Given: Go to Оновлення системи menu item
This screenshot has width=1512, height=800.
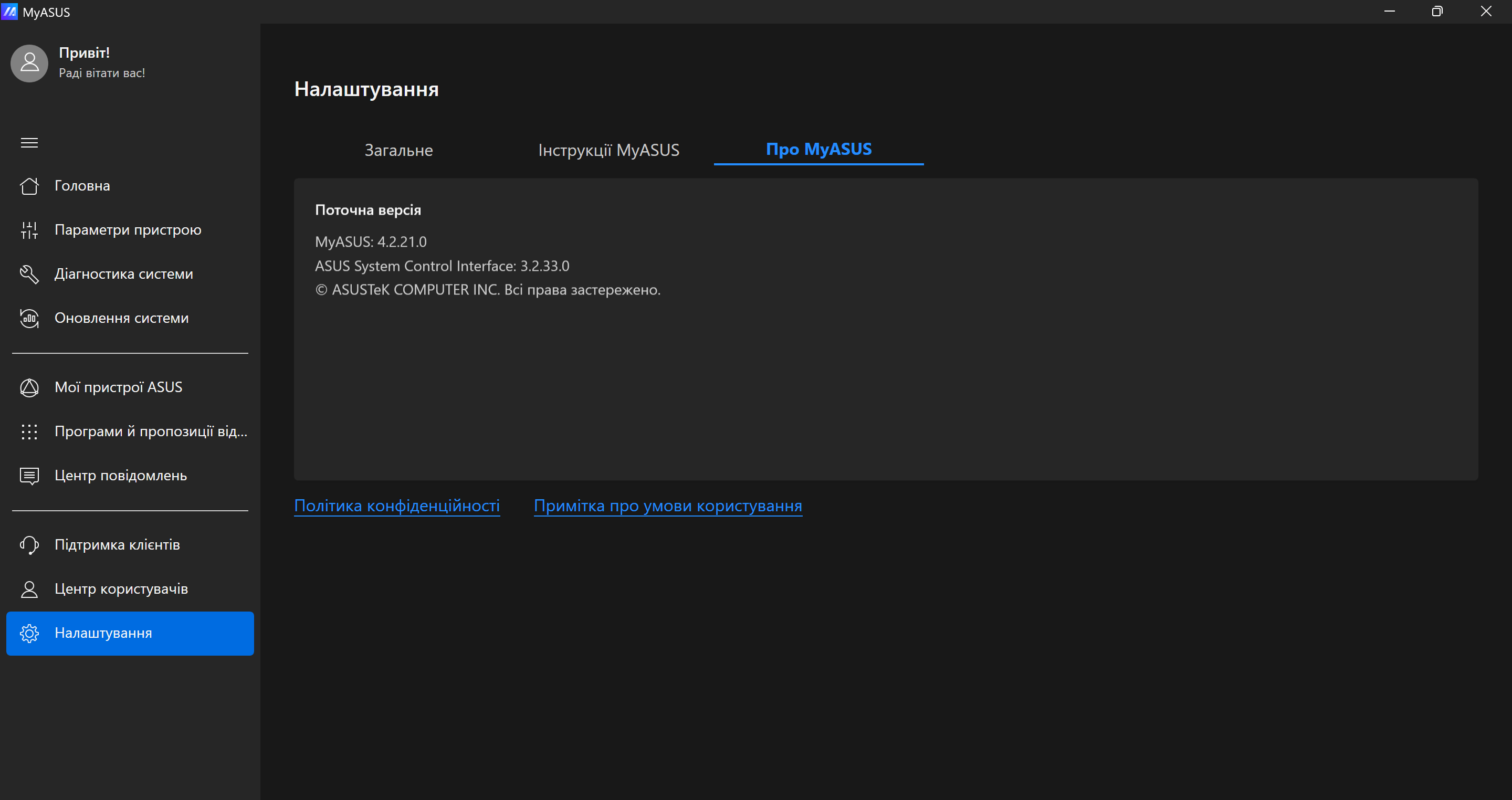Looking at the screenshot, I should click(x=121, y=318).
